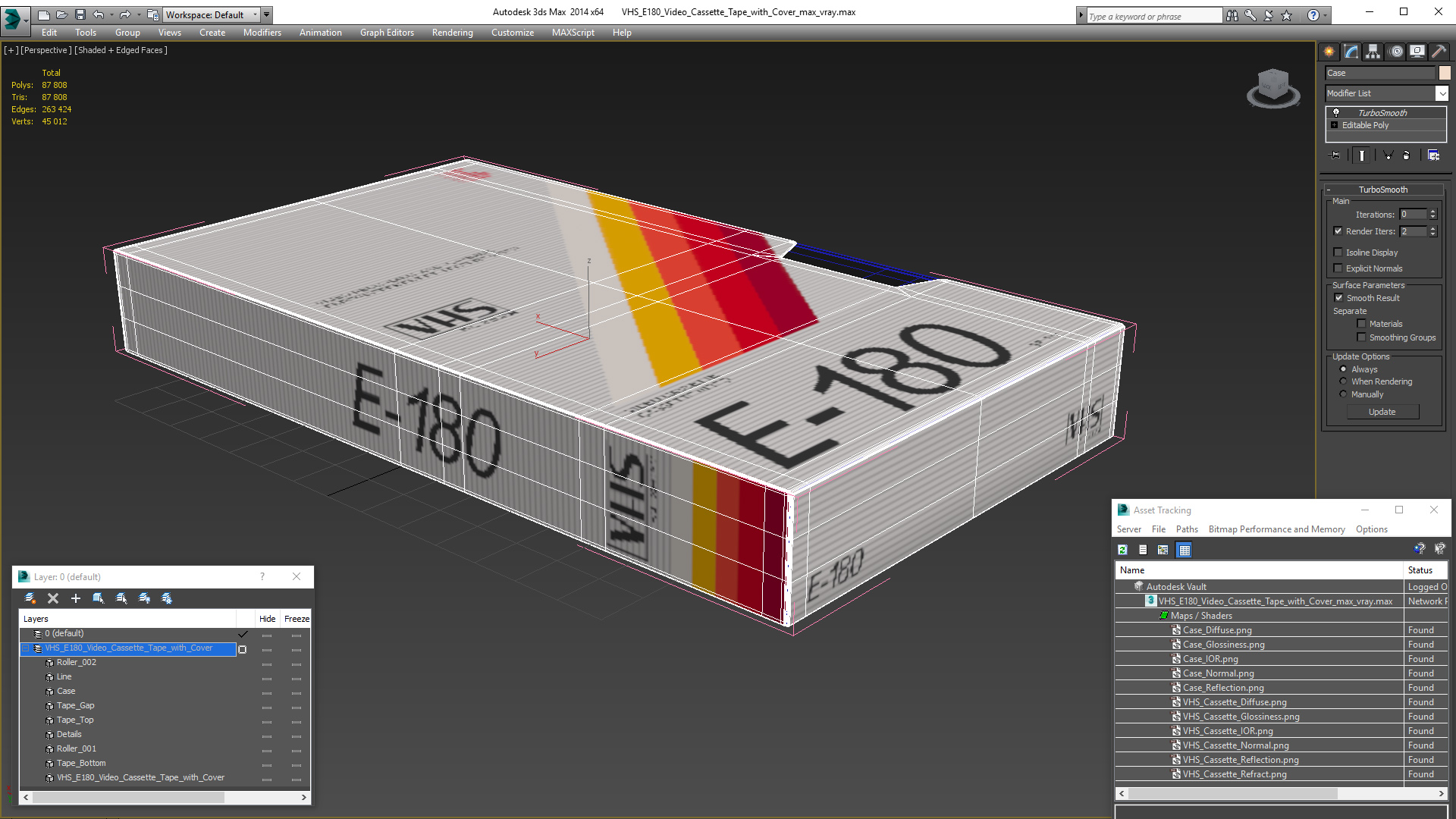Enable Explicit Normals checkbox

(1338, 268)
